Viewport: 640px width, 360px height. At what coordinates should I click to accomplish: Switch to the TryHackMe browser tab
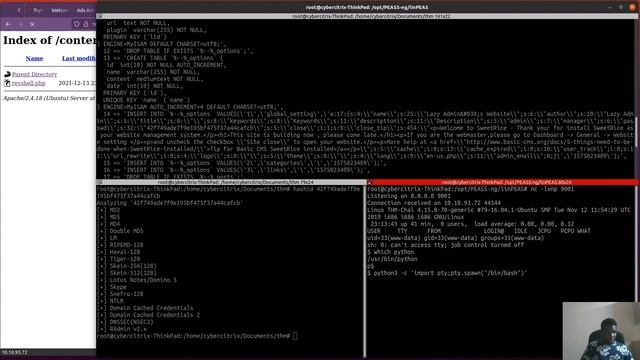click(38, 10)
